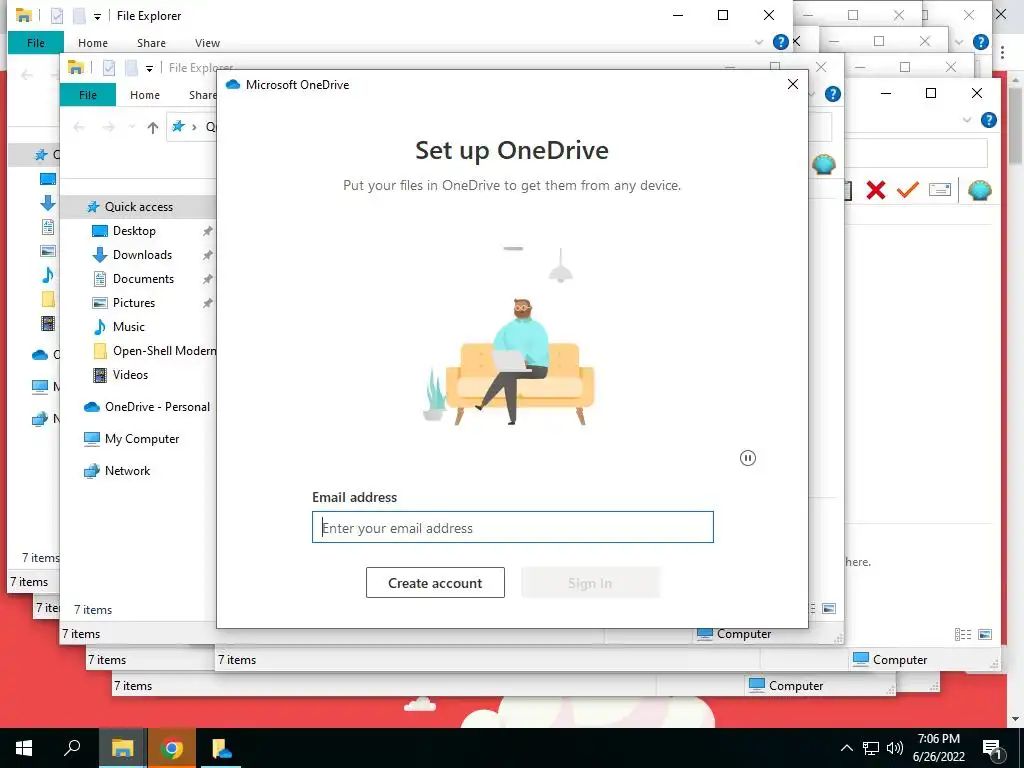Switch to large icons view in right window
1024x768 pixels.
pyautogui.click(x=985, y=635)
